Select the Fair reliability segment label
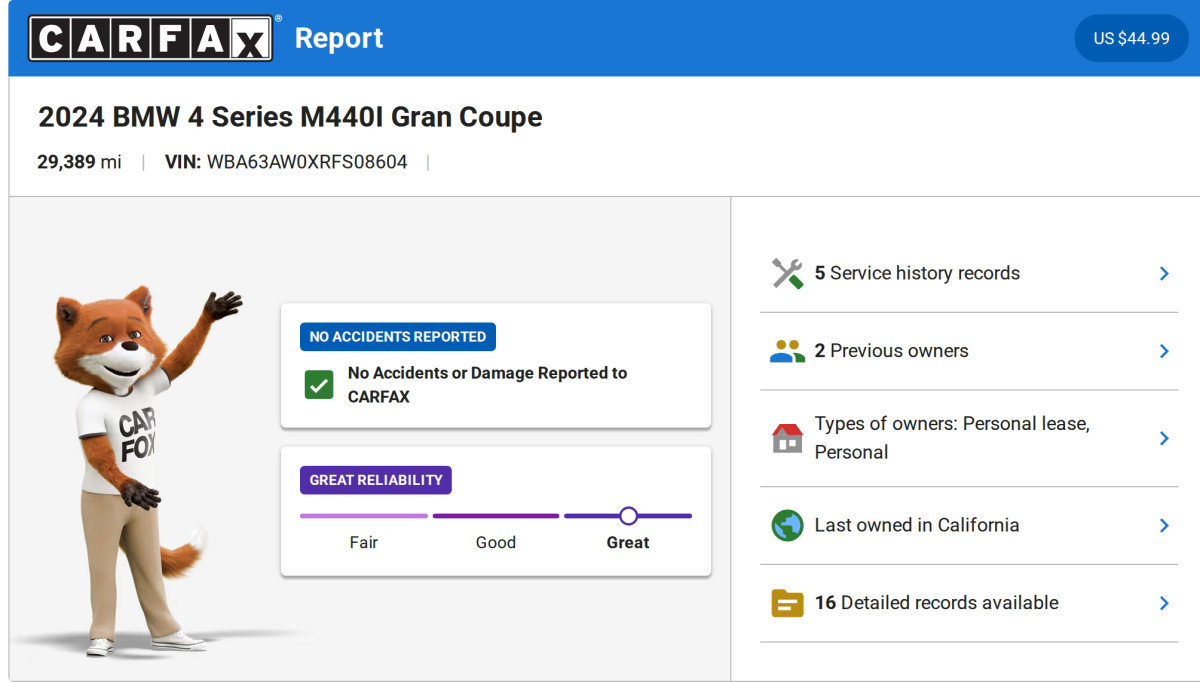The image size is (1200, 682). coord(363,542)
